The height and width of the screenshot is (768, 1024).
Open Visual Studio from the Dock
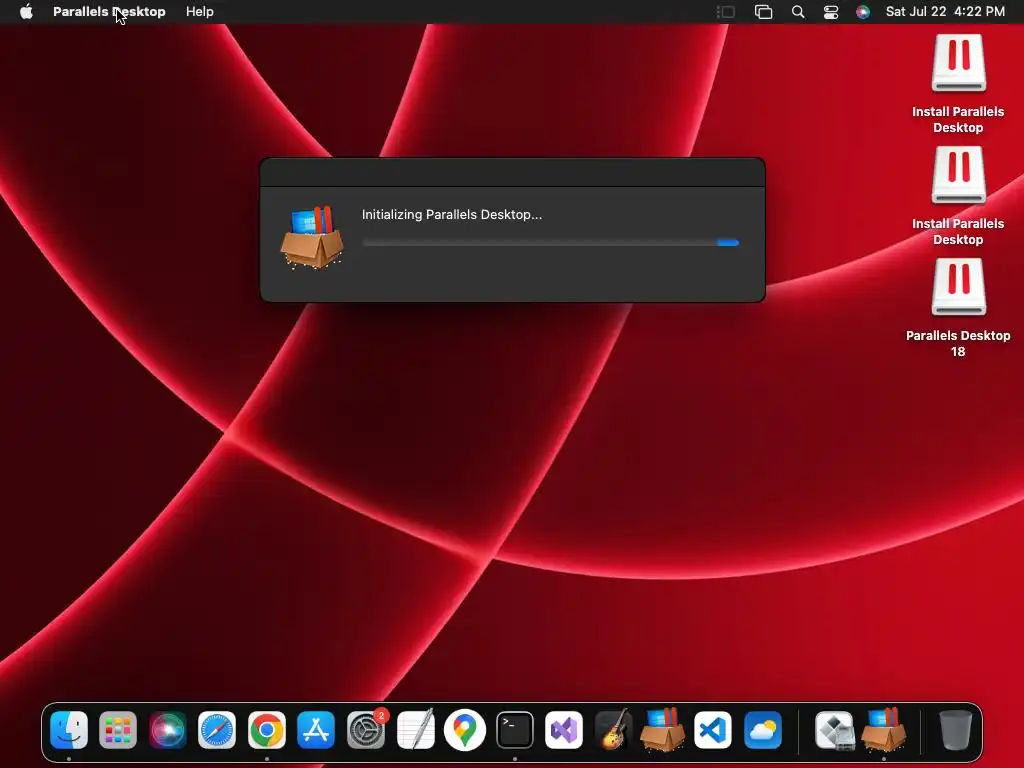pyautogui.click(x=564, y=729)
